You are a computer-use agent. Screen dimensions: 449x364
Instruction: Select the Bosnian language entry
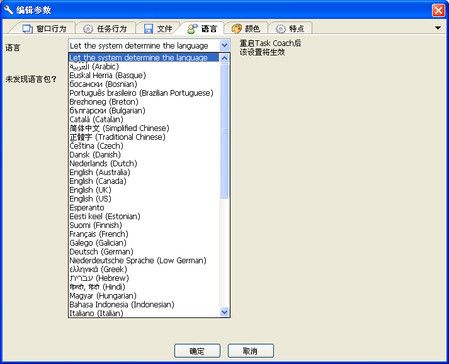click(144, 84)
